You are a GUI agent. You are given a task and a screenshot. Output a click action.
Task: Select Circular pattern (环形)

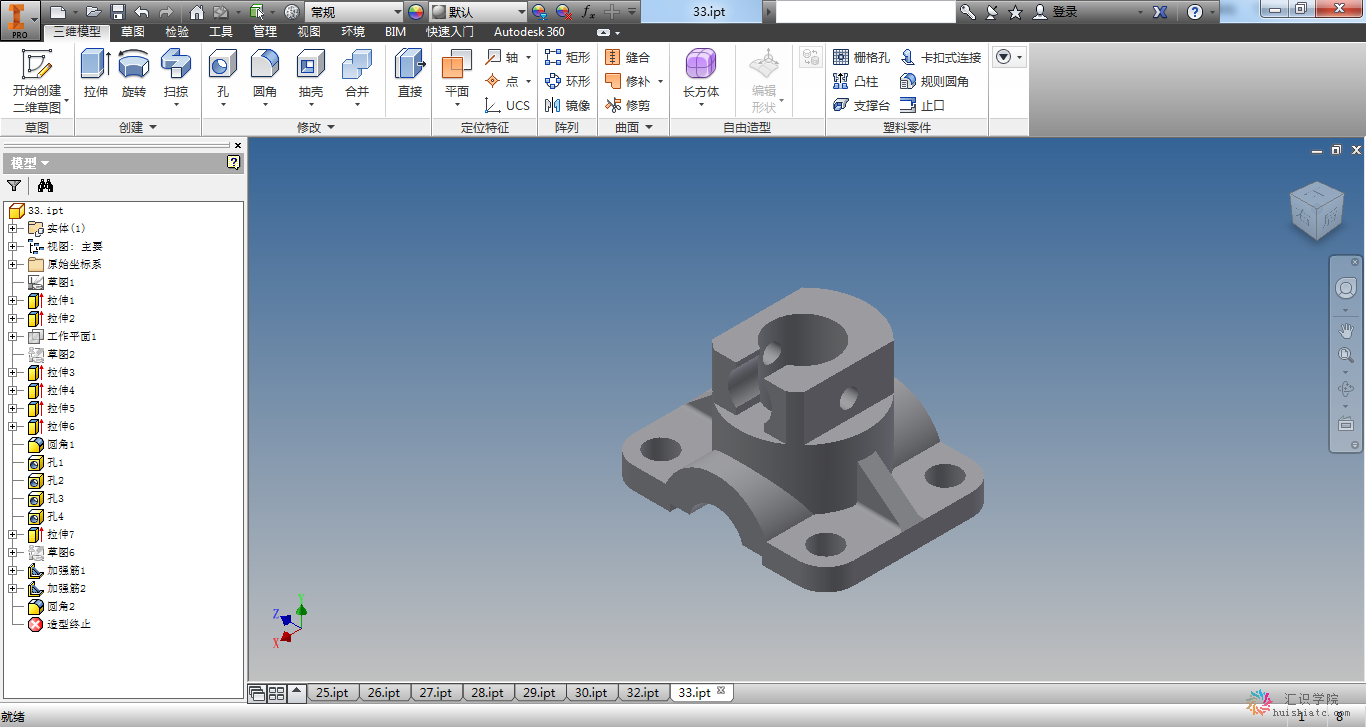(x=567, y=81)
